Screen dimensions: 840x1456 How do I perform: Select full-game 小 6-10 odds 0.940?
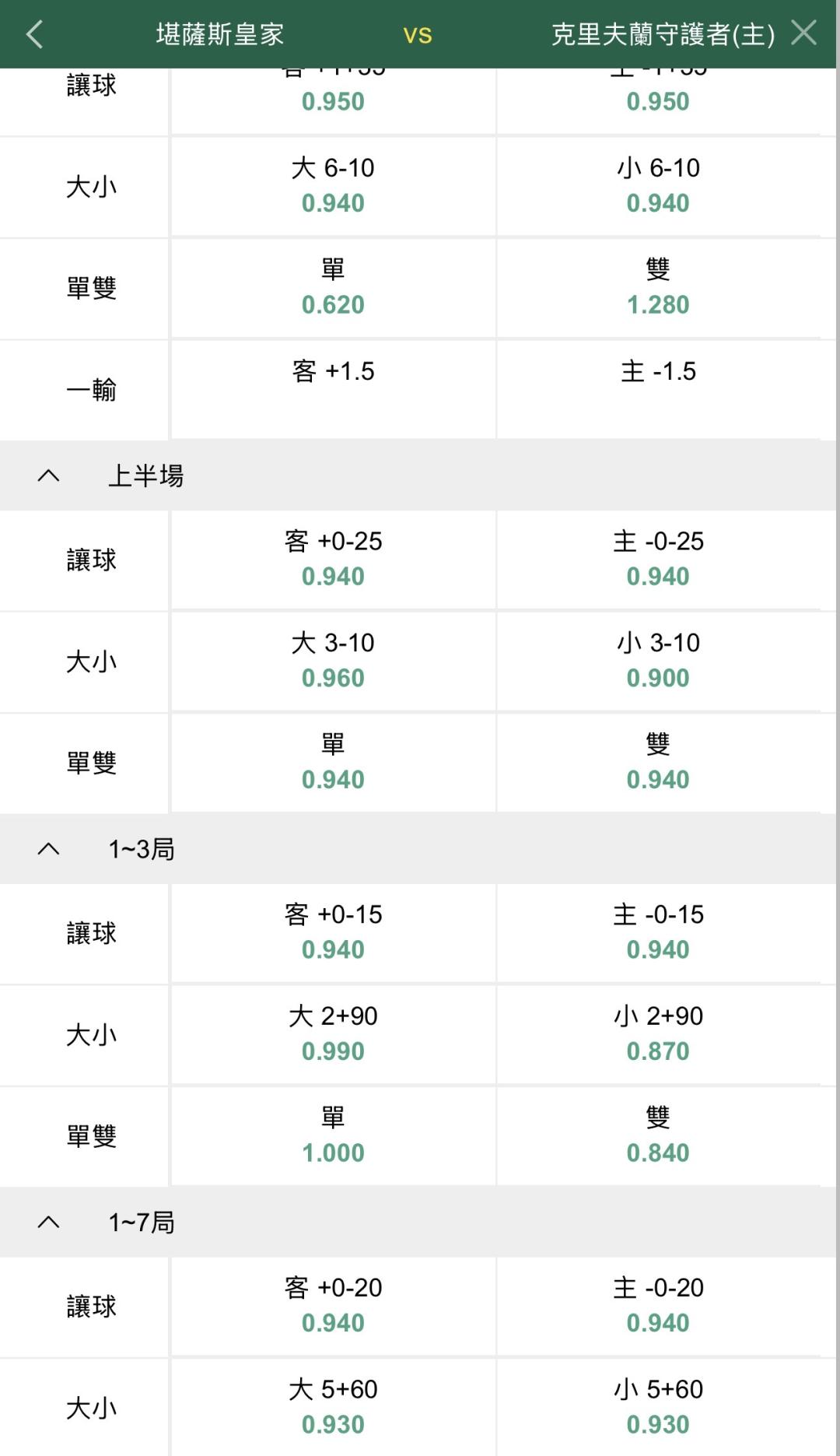(x=658, y=186)
